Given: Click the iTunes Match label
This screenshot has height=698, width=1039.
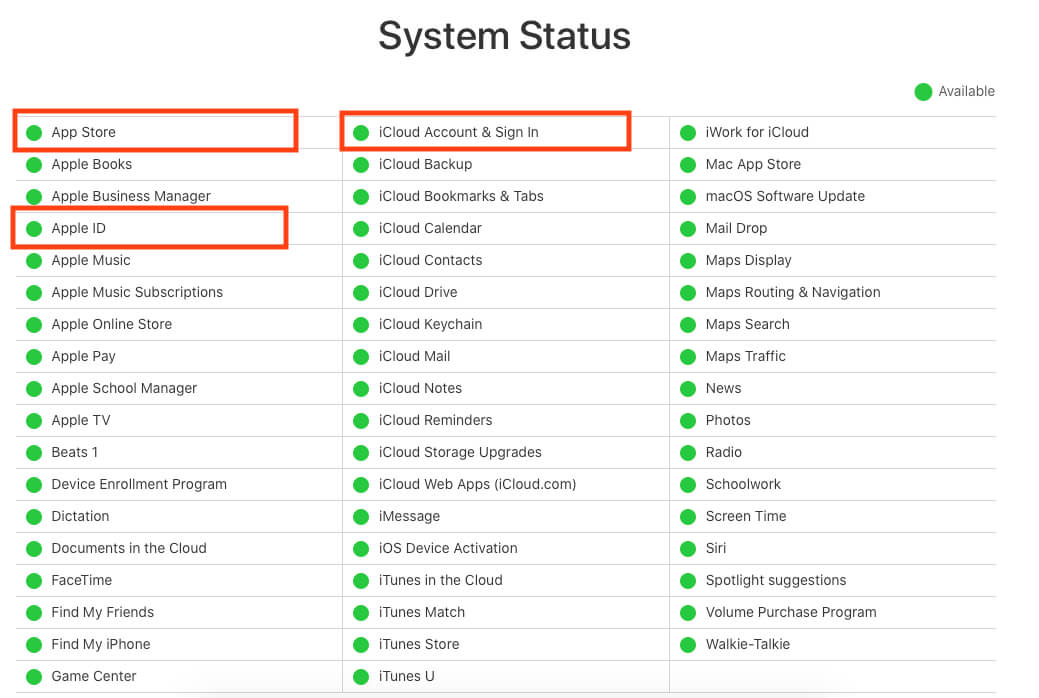Looking at the screenshot, I should (x=422, y=612).
